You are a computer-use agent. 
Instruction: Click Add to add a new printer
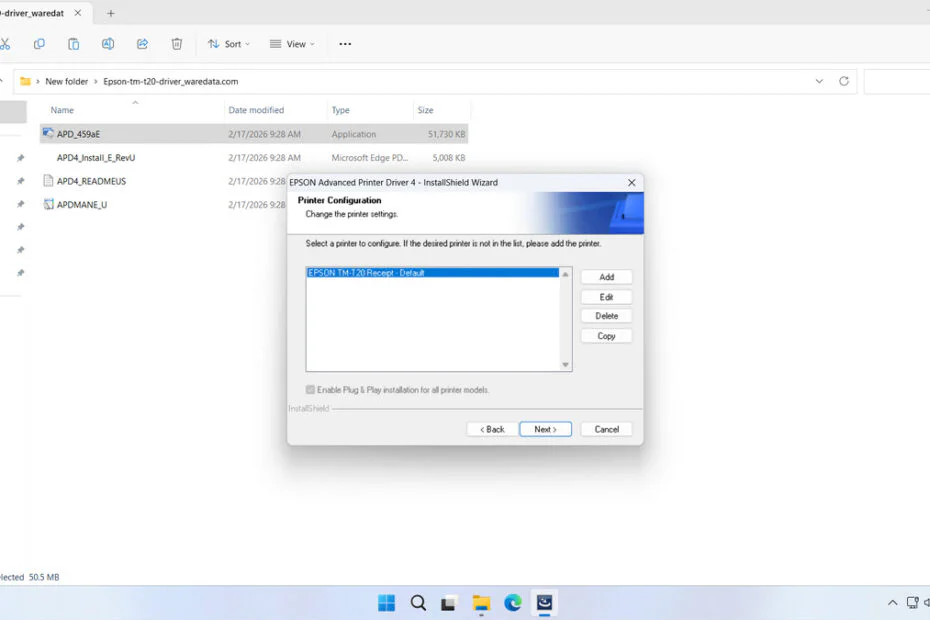click(606, 277)
